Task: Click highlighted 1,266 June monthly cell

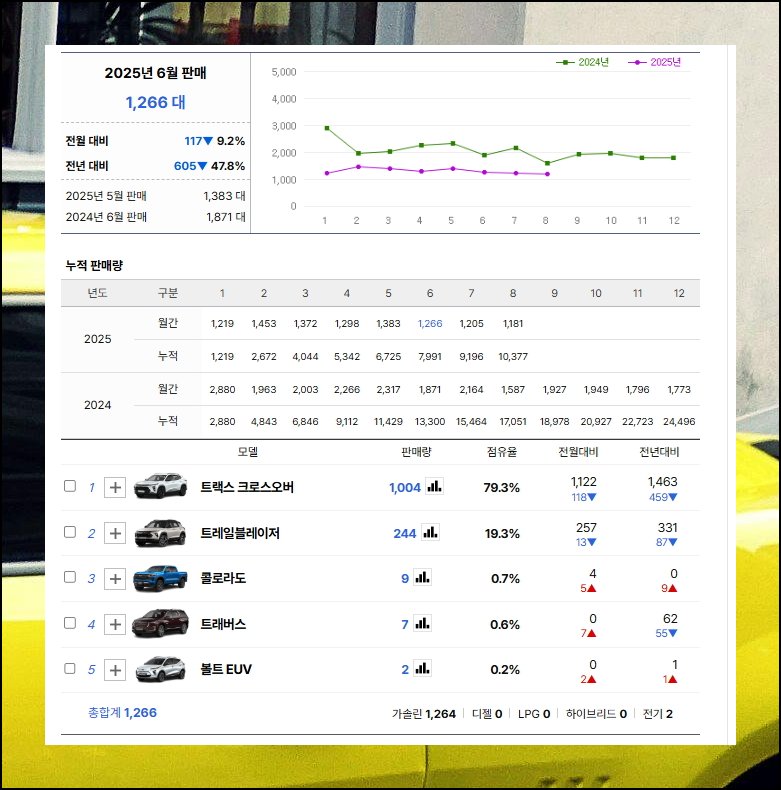Action: (x=430, y=323)
